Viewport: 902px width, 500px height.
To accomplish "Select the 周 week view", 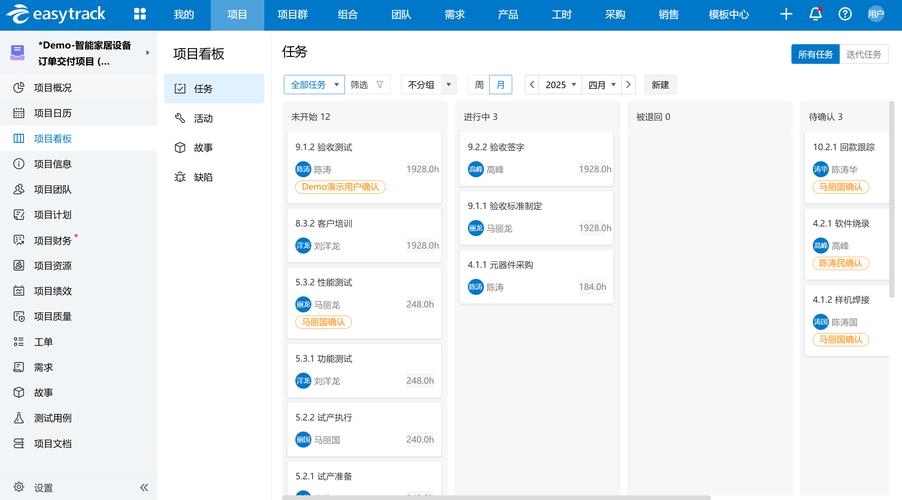I will 479,85.
